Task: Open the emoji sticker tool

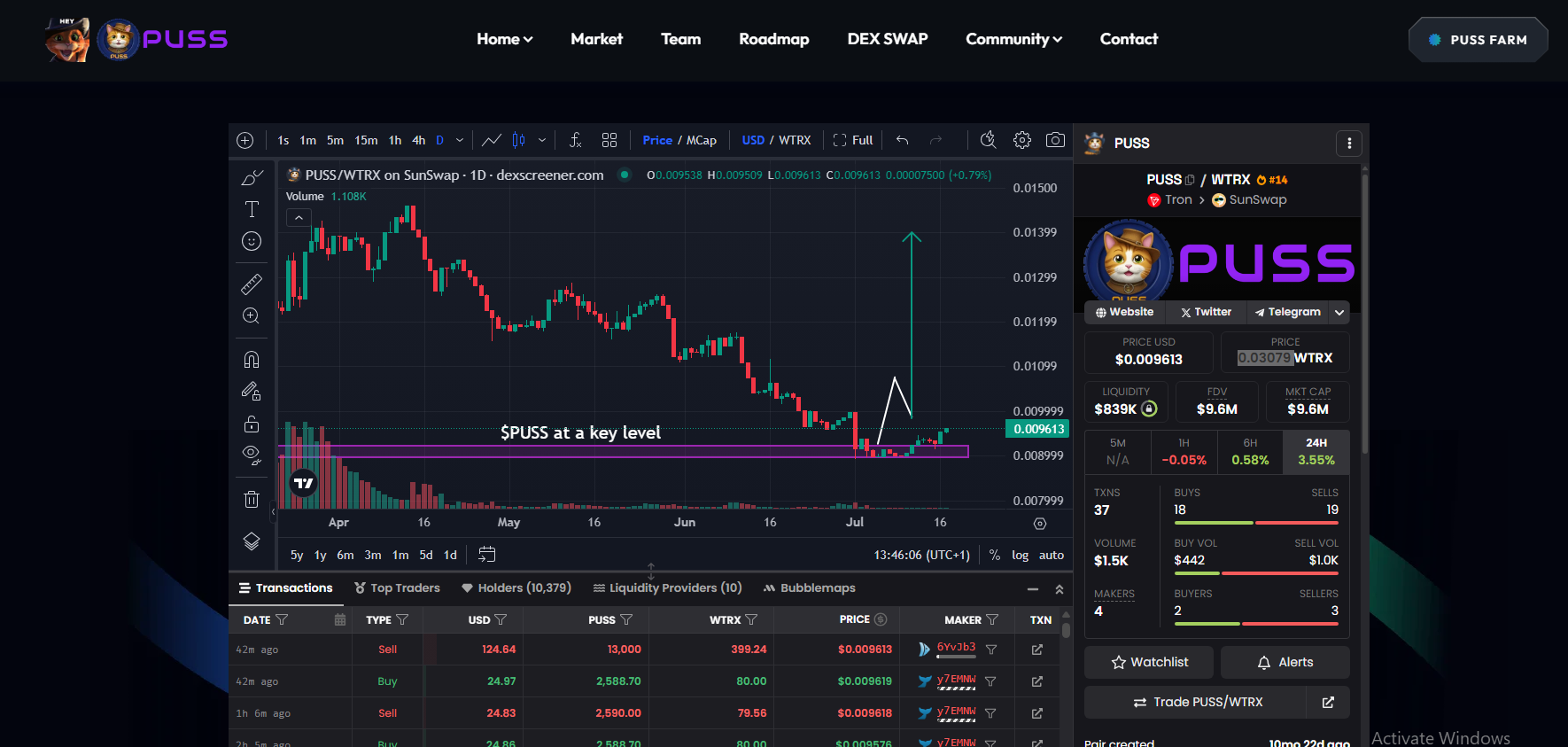Action: click(252, 241)
